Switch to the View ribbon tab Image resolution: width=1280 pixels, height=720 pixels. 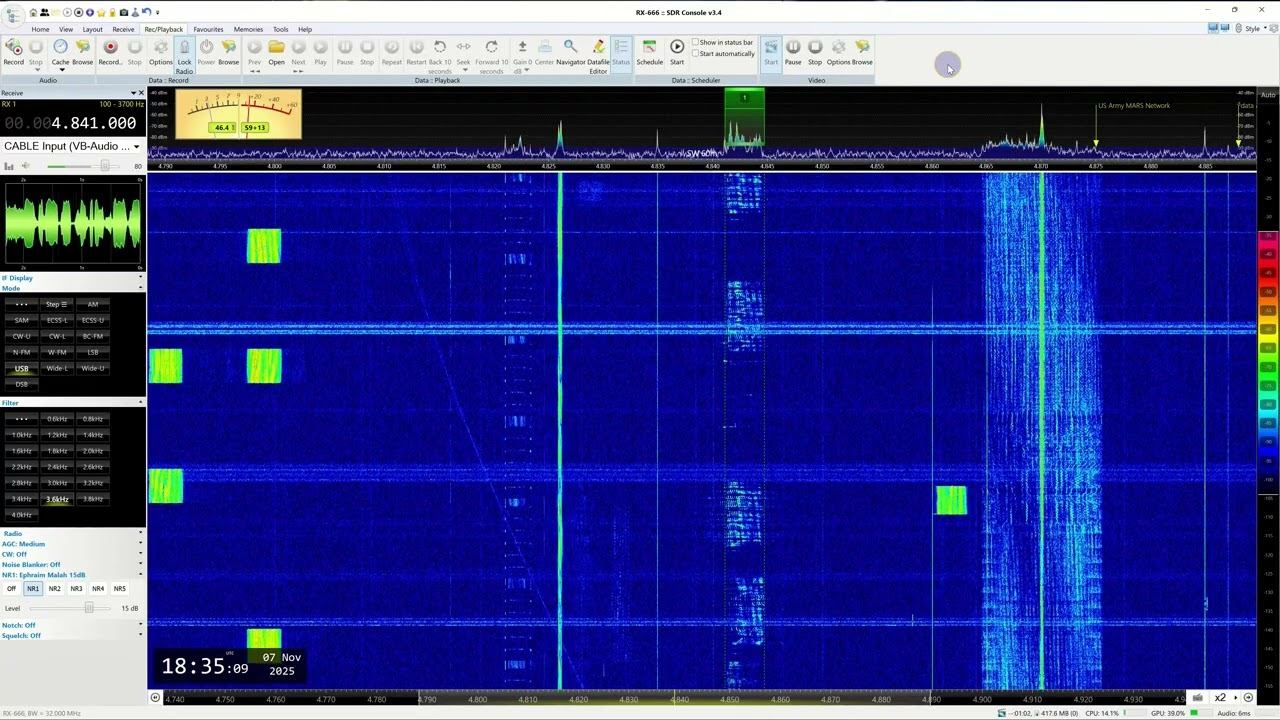point(66,29)
